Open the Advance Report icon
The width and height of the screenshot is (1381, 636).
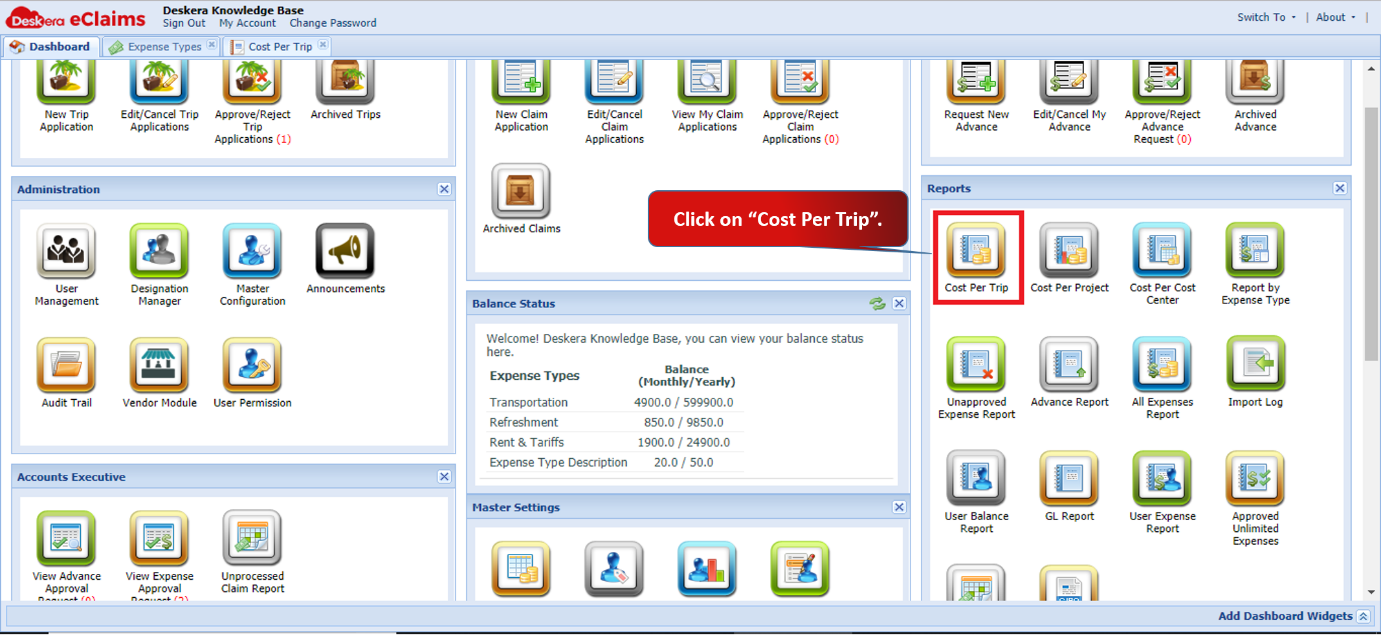pyautogui.click(x=1069, y=364)
